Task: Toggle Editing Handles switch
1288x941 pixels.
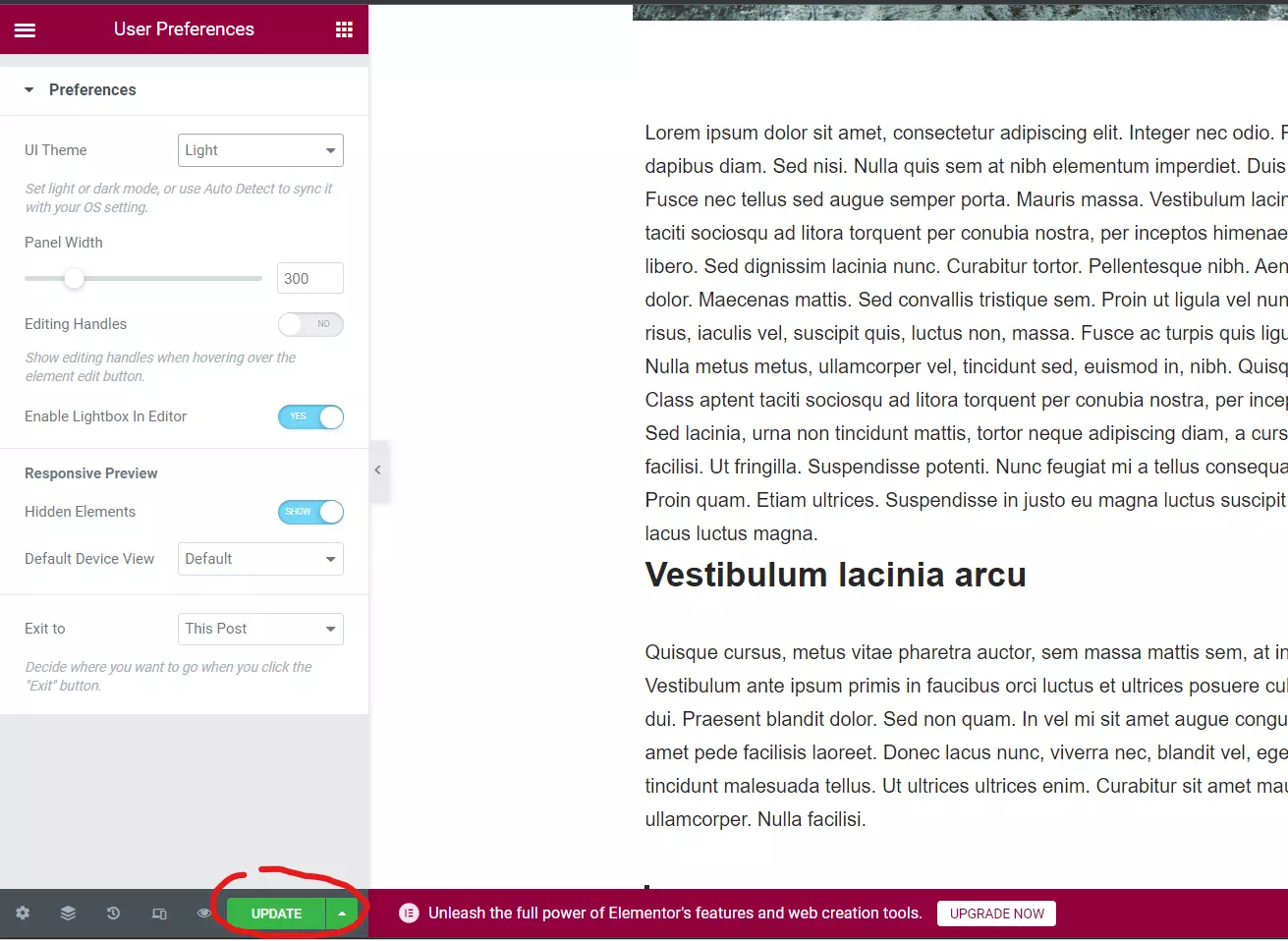Action: point(310,324)
